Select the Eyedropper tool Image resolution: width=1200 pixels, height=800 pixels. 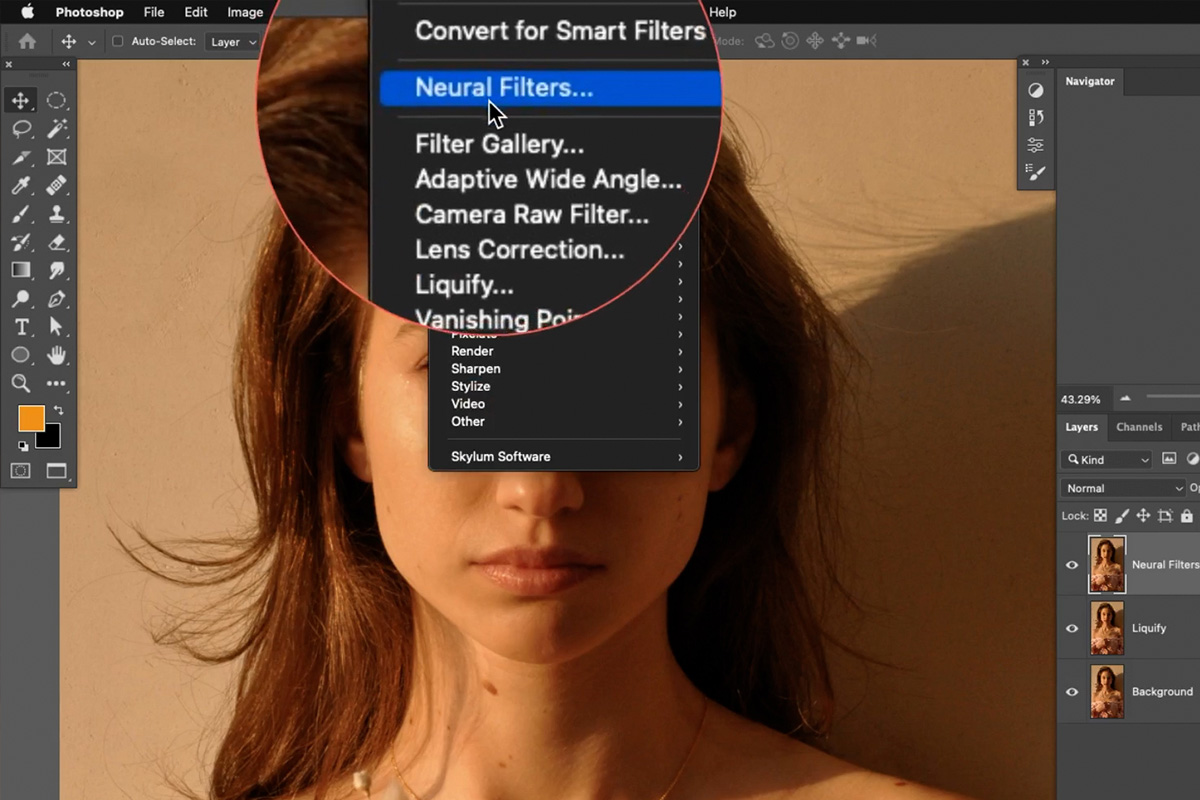coord(21,185)
